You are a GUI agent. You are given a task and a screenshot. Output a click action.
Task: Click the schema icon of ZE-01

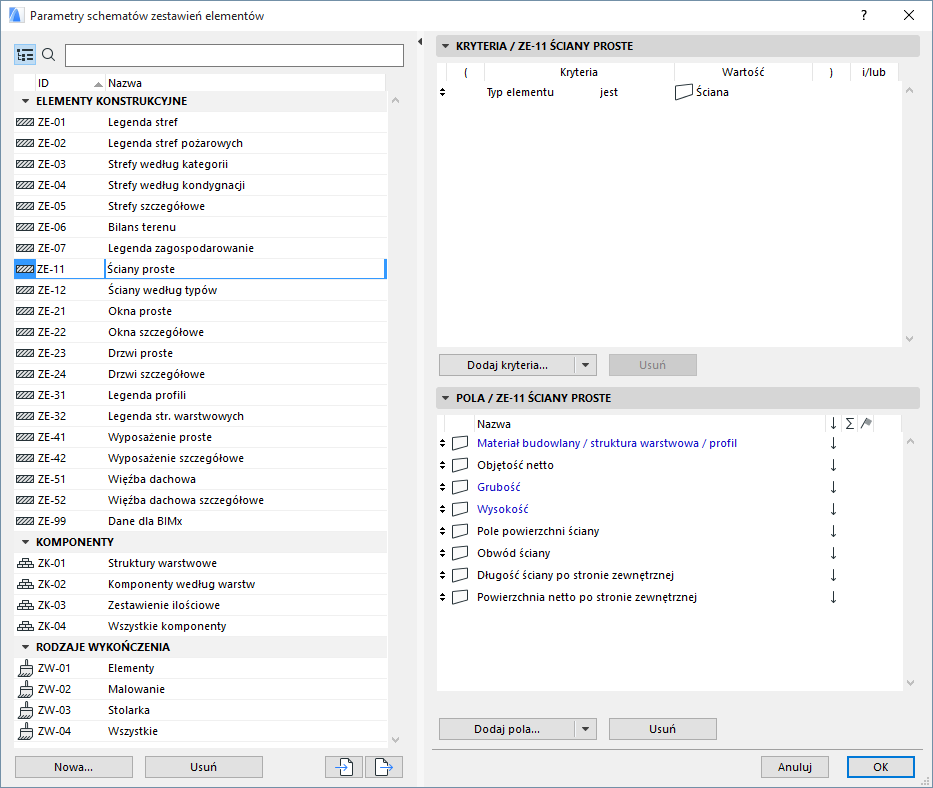coord(25,122)
